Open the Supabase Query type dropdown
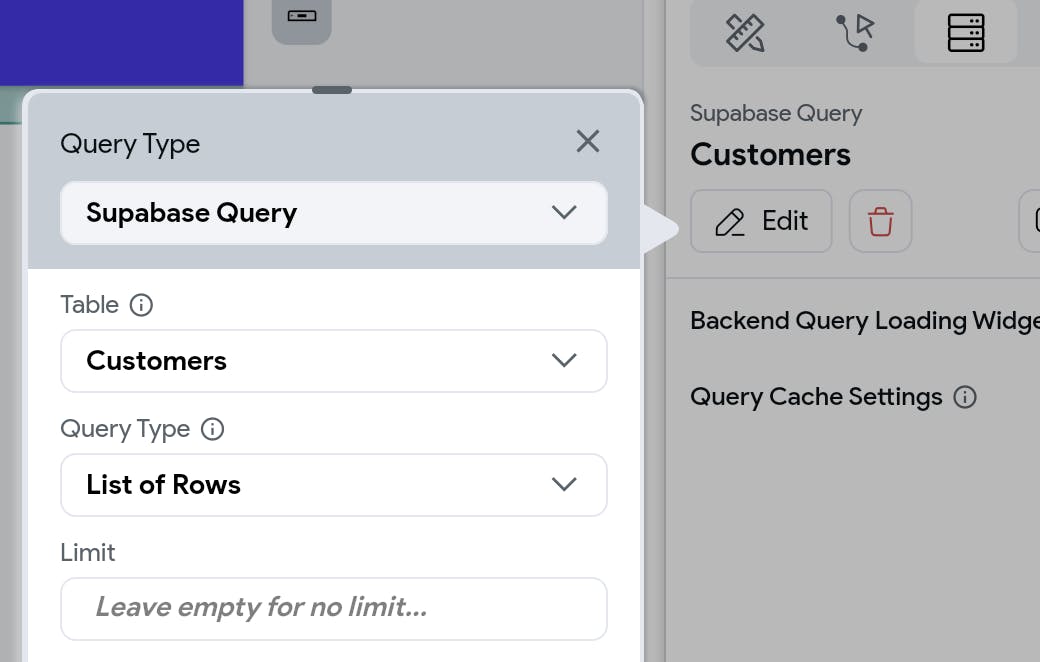This screenshot has height=662, width=1040. click(x=334, y=213)
